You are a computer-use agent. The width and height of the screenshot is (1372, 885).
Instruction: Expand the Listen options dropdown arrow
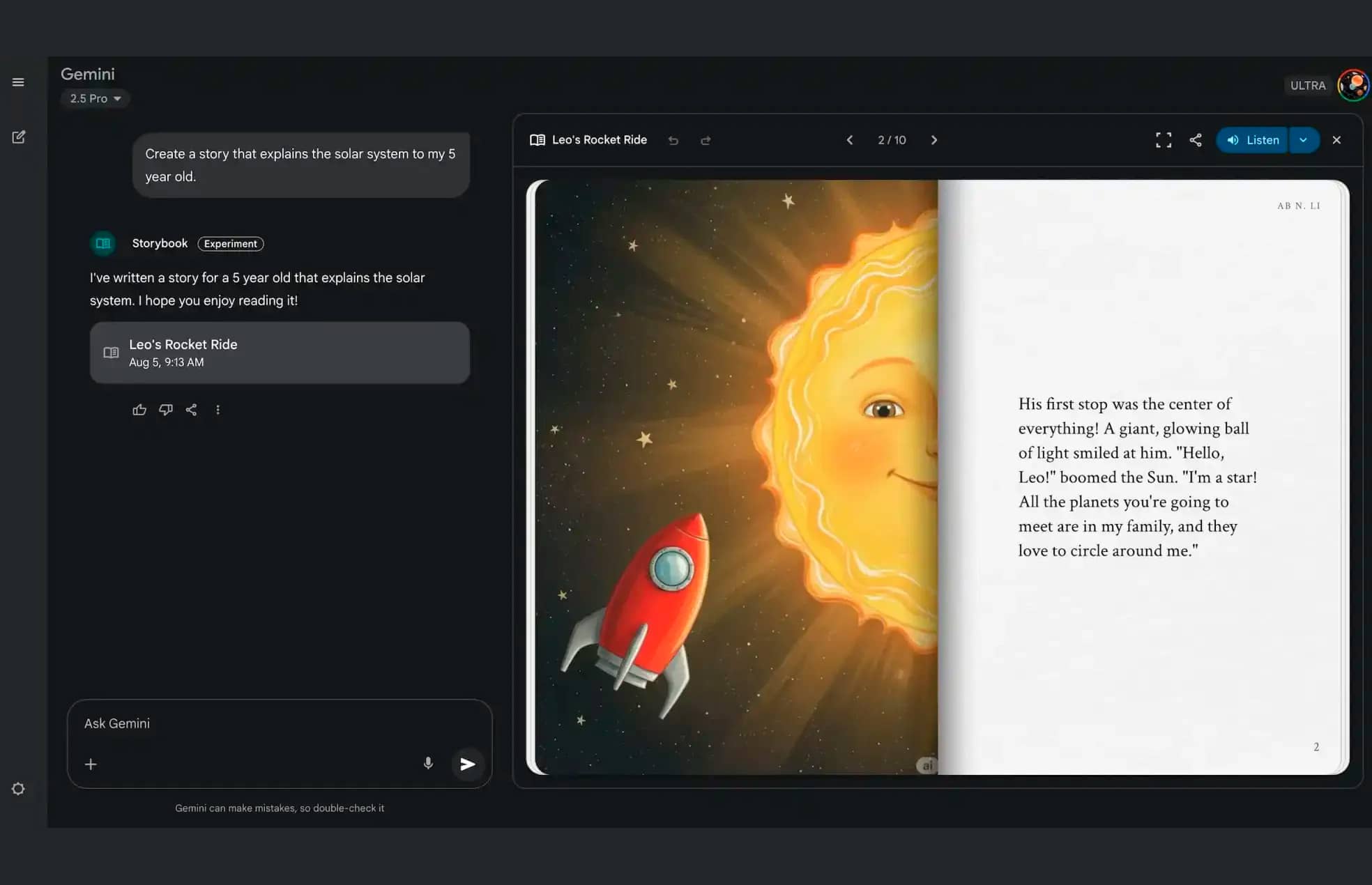click(x=1303, y=140)
